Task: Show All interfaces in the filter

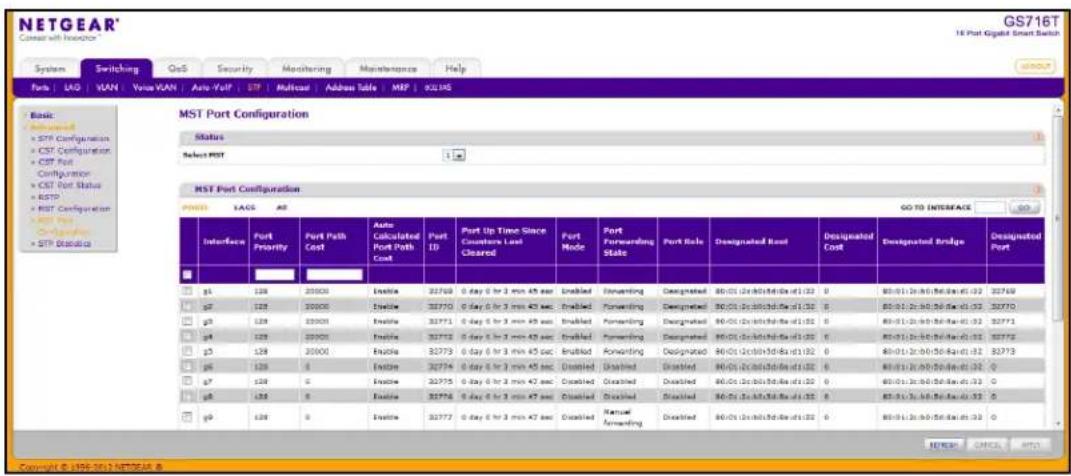Action: 281,206
